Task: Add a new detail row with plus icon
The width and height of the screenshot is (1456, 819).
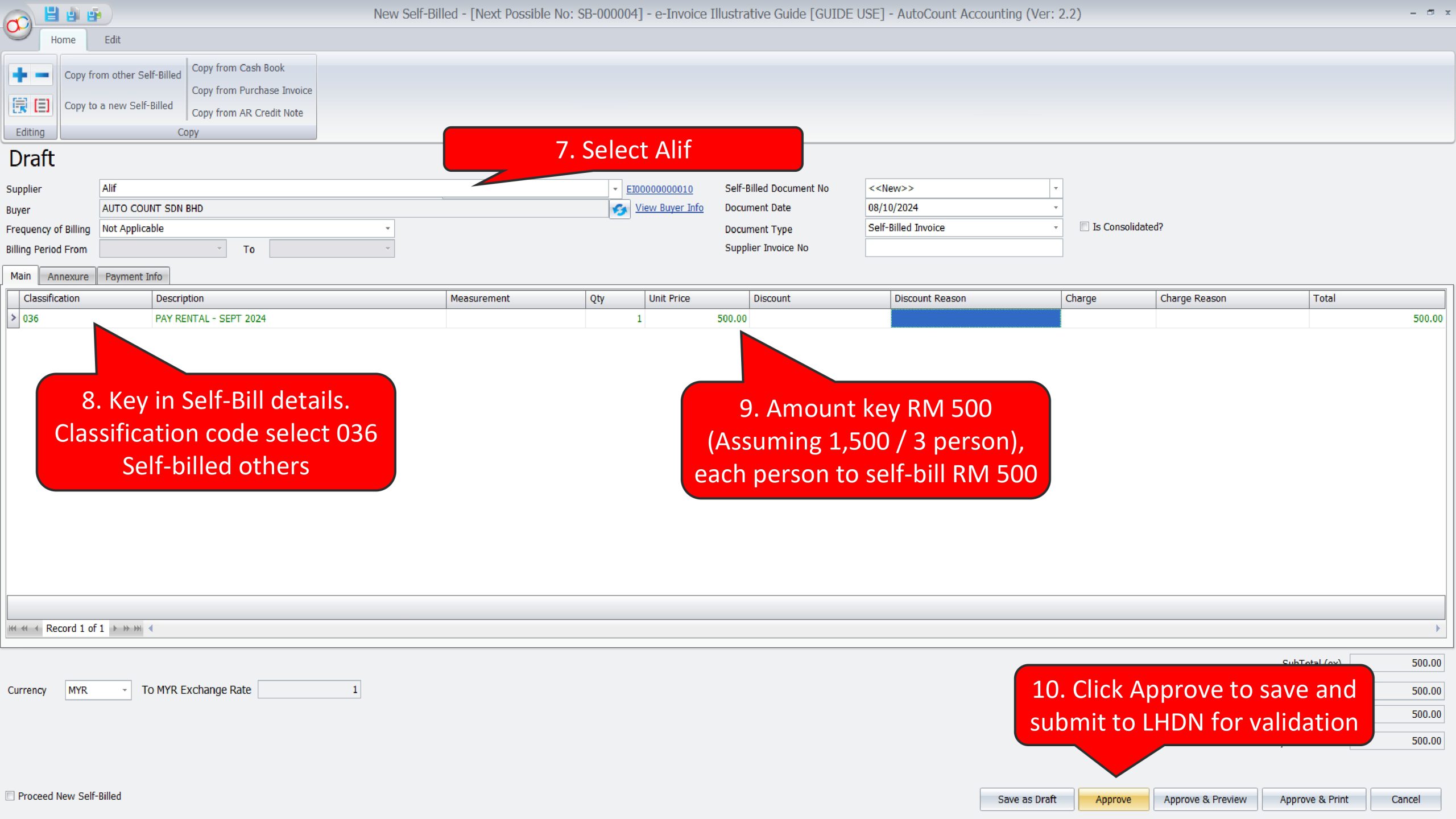Action: pyautogui.click(x=20, y=75)
